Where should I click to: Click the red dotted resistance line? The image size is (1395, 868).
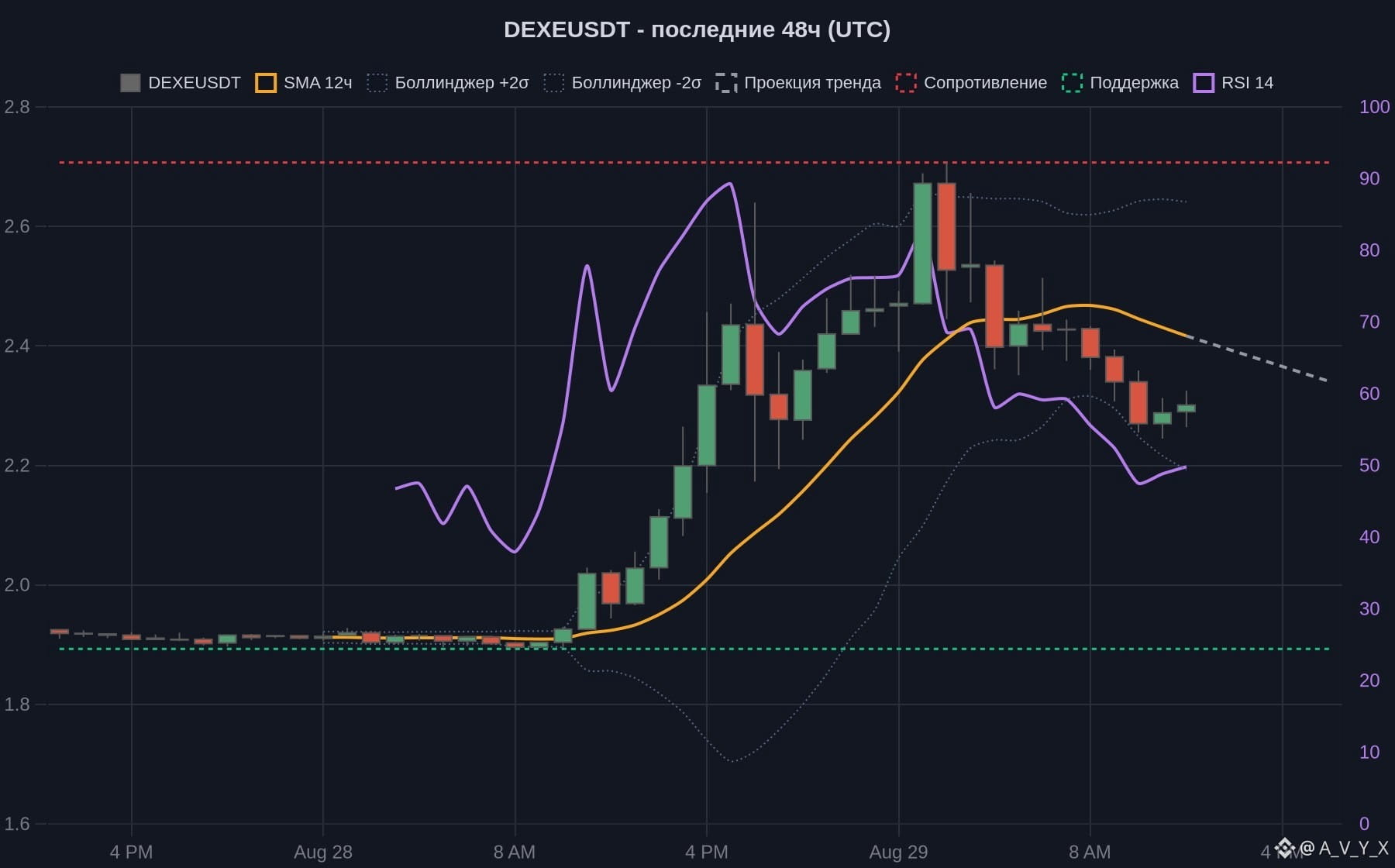click(x=694, y=163)
